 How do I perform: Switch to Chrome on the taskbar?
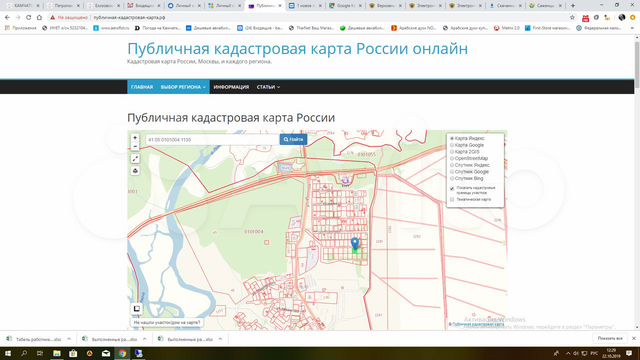coord(122,353)
